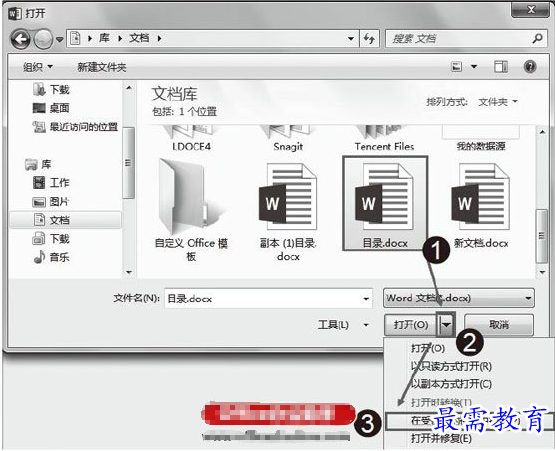This screenshot has height=451, width=555.
Task: Expand the address bar history dropdown
Action: click(351, 38)
